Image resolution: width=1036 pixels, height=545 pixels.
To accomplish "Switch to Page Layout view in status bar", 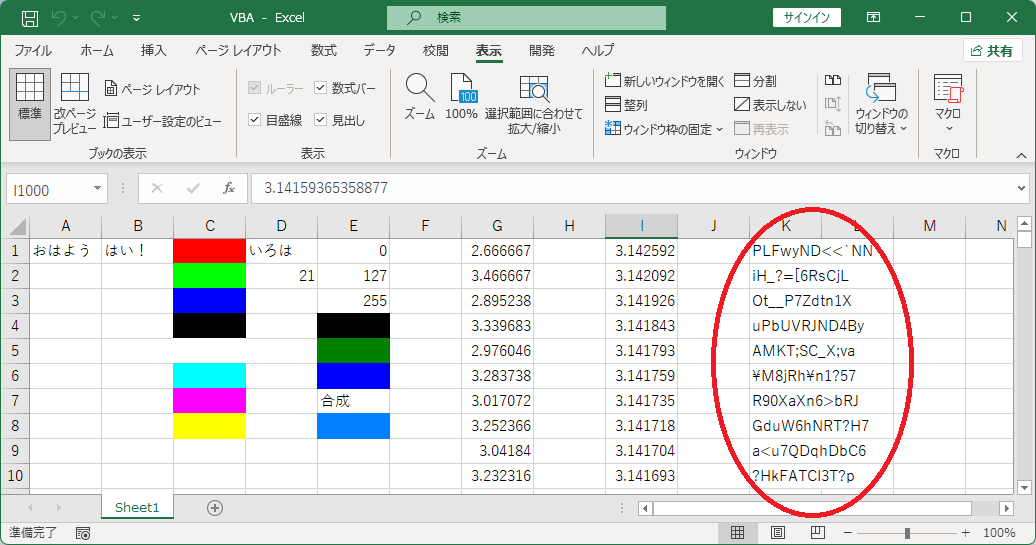I will click(778, 532).
